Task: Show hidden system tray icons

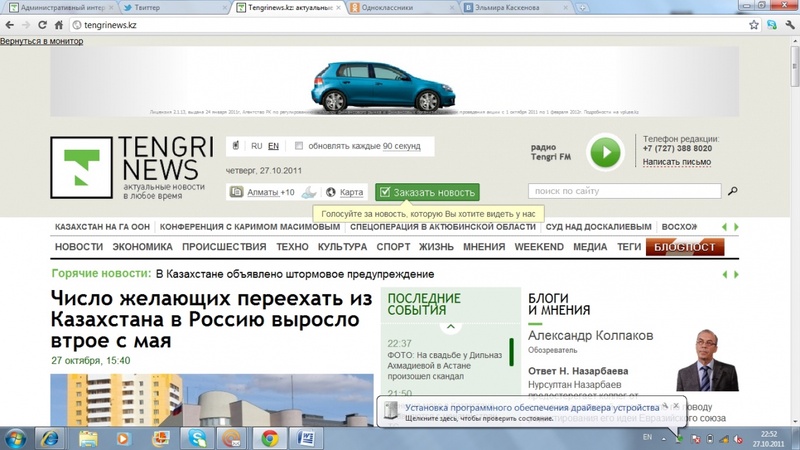Action: click(x=666, y=437)
